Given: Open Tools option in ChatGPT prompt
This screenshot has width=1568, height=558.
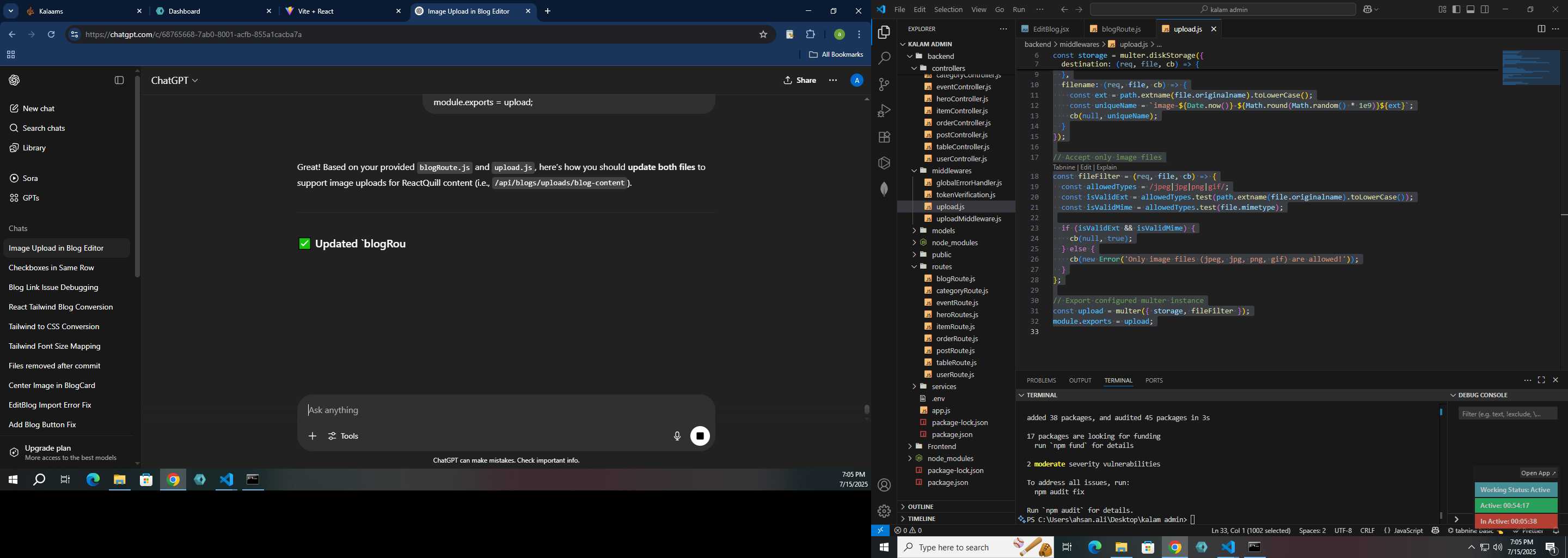Looking at the screenshot, I should click(x=344, y=436).
